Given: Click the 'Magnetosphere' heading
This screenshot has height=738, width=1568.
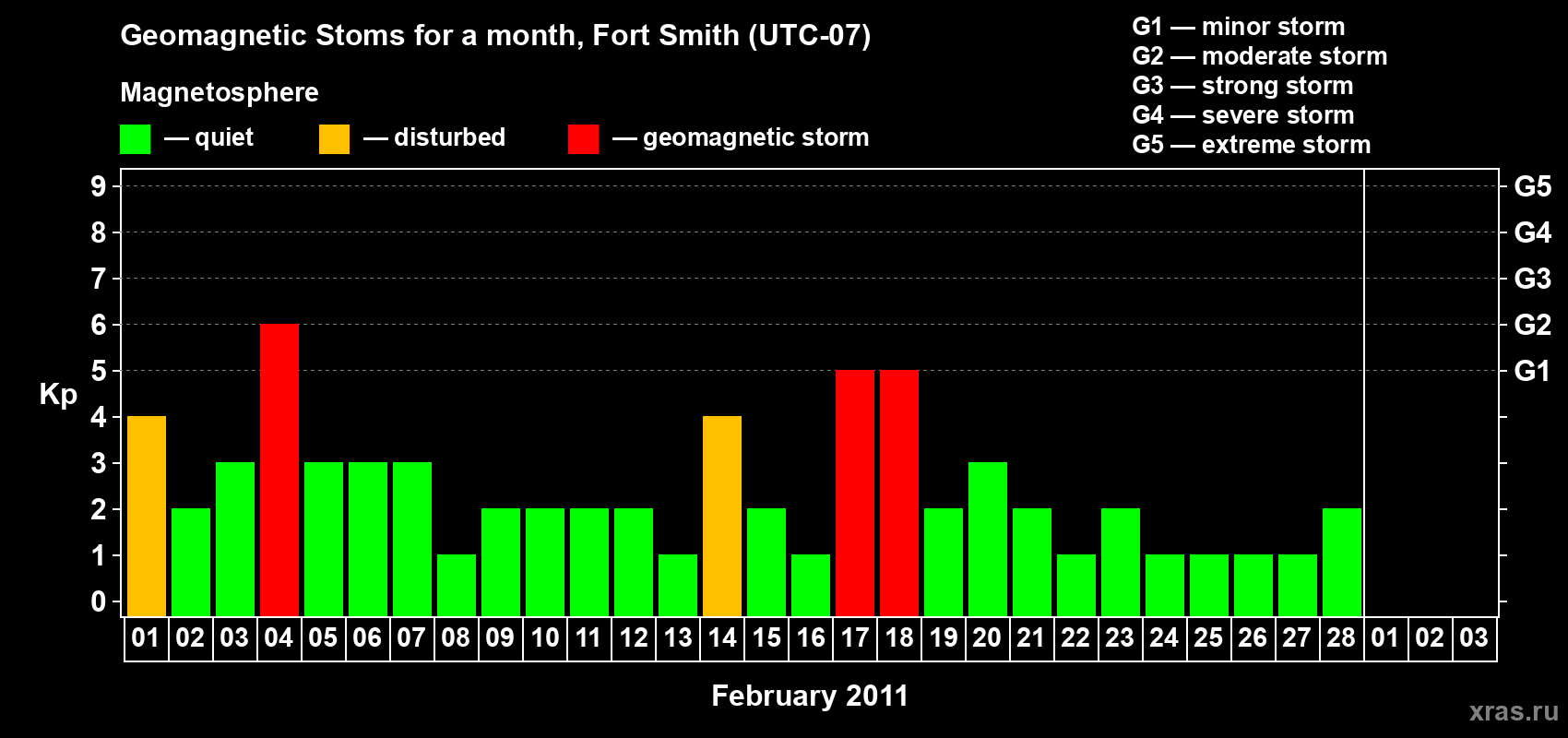Looking at the screenshot, I should point(220,92).
